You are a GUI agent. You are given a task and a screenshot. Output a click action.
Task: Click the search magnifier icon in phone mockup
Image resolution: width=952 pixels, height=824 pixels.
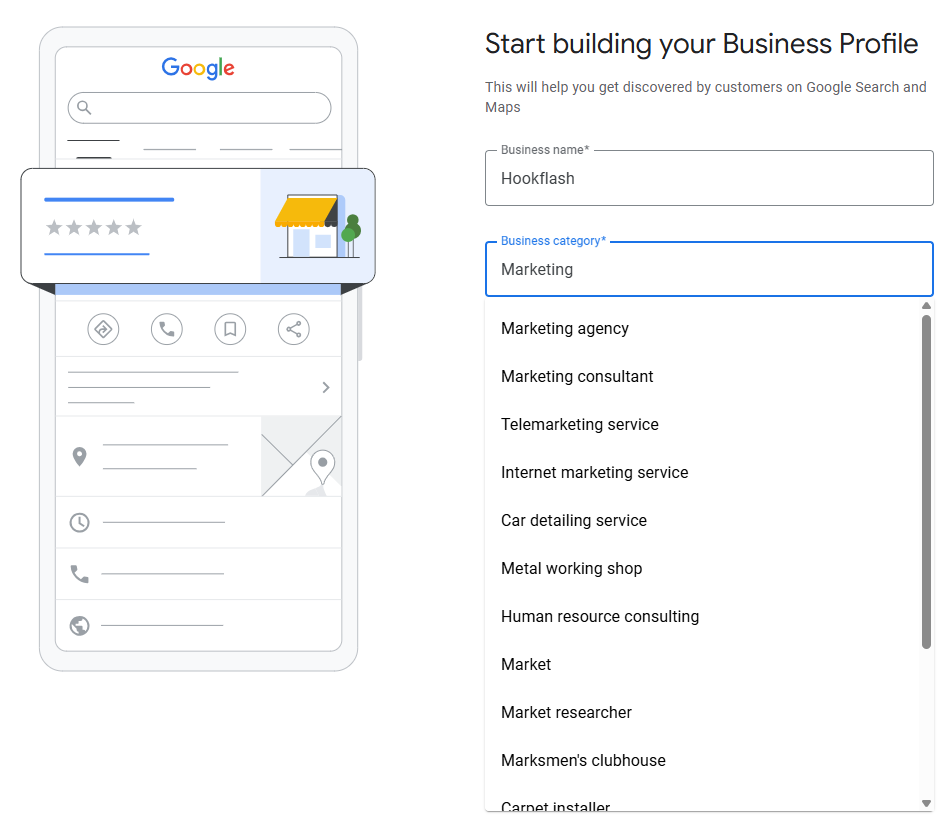(84, 107)
